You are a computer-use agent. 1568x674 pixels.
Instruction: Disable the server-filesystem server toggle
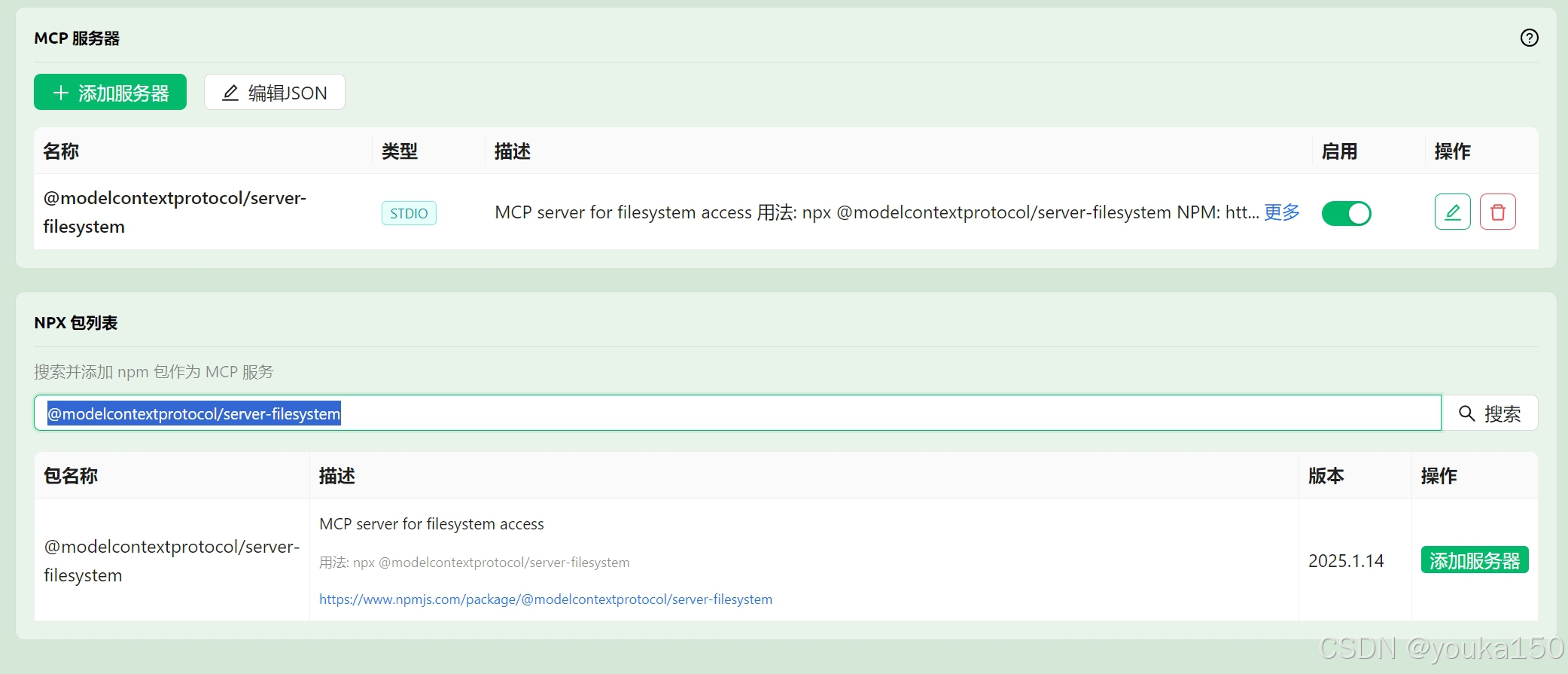[1346, 213]
